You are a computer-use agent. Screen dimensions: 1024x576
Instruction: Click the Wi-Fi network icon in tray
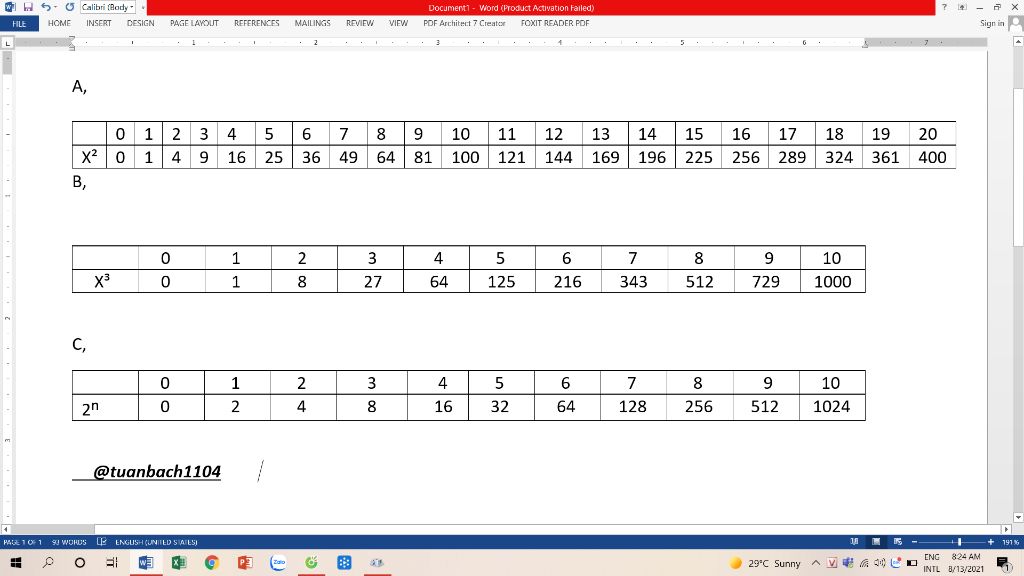864,563
